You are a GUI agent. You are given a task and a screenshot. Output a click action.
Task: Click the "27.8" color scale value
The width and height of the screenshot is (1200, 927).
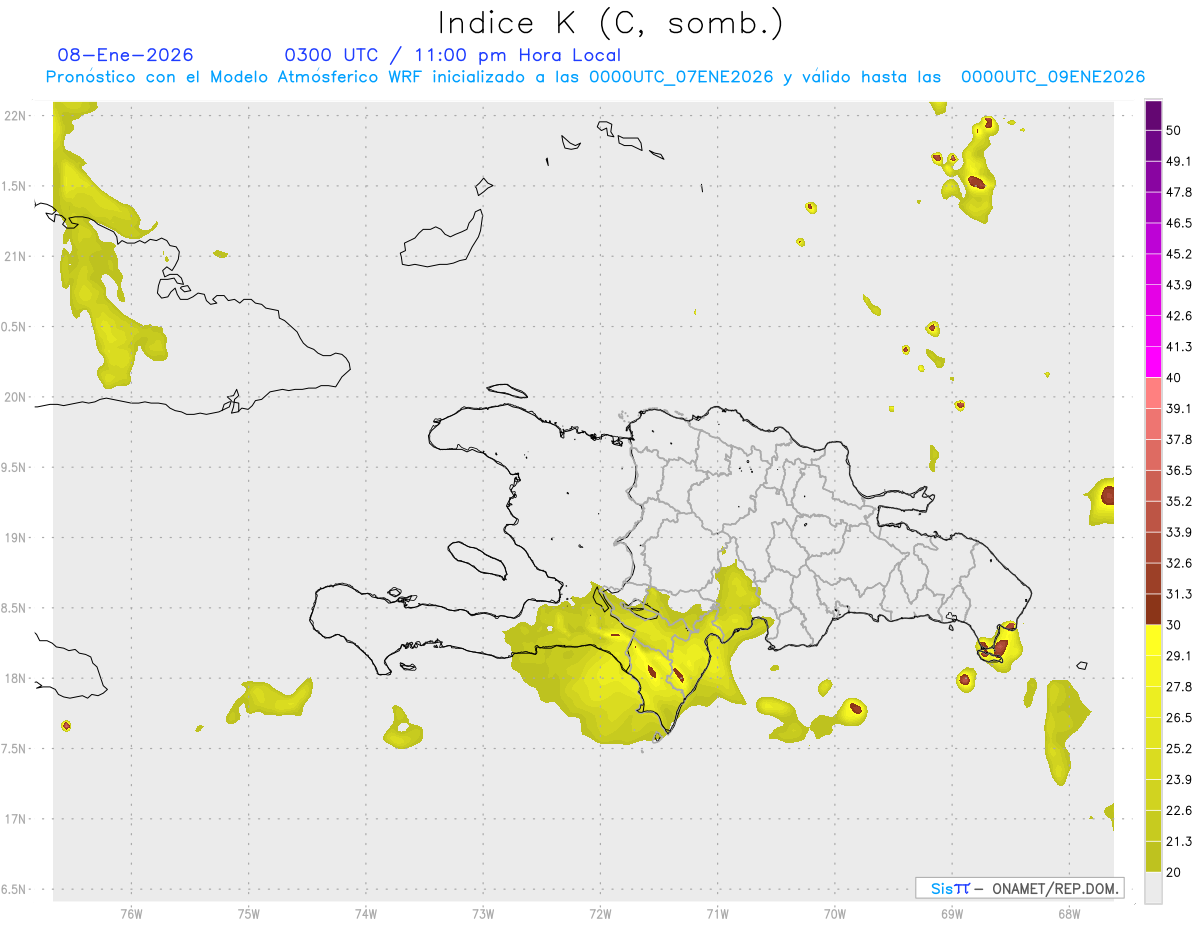coord(1179,687)
